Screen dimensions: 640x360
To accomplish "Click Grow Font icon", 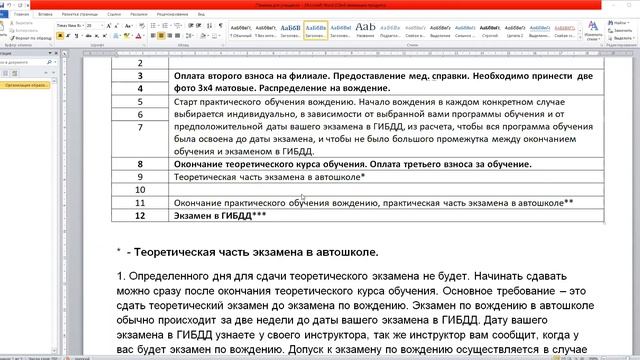I will (109, 26).
